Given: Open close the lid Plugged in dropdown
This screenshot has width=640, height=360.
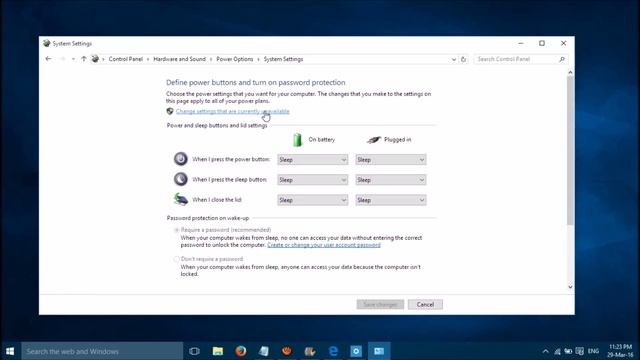Looking at the screenshot, I should [391, 200].
